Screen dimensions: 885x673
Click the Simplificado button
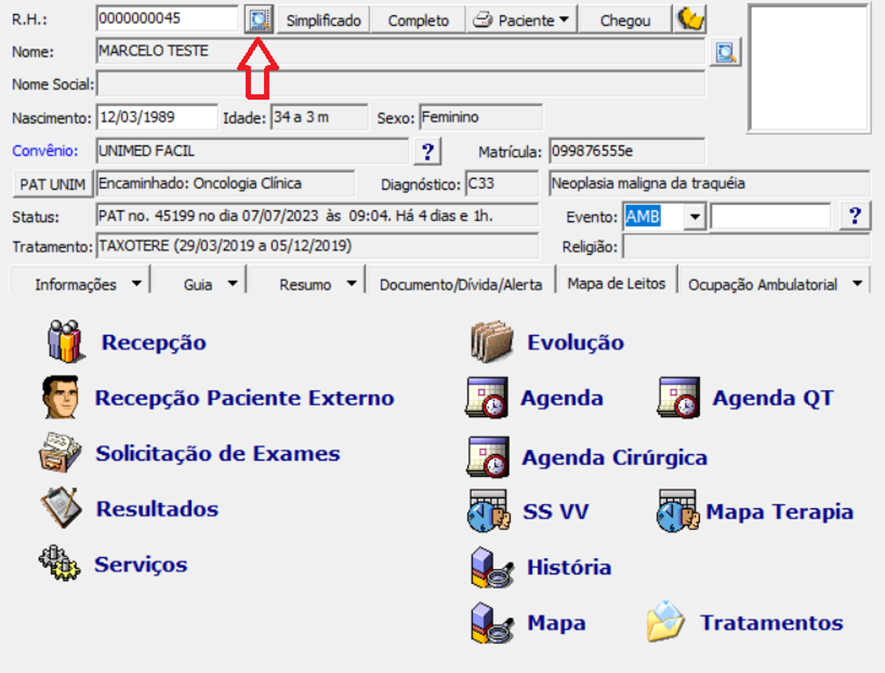click(323, 20)
